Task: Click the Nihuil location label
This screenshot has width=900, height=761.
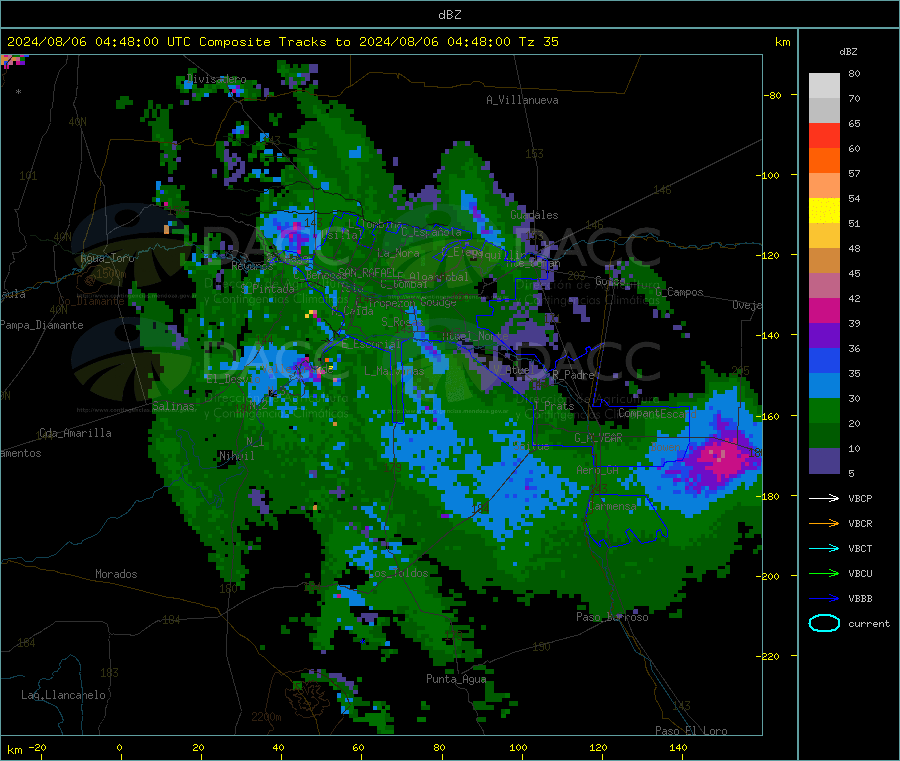Action: [x=236, y=456]
